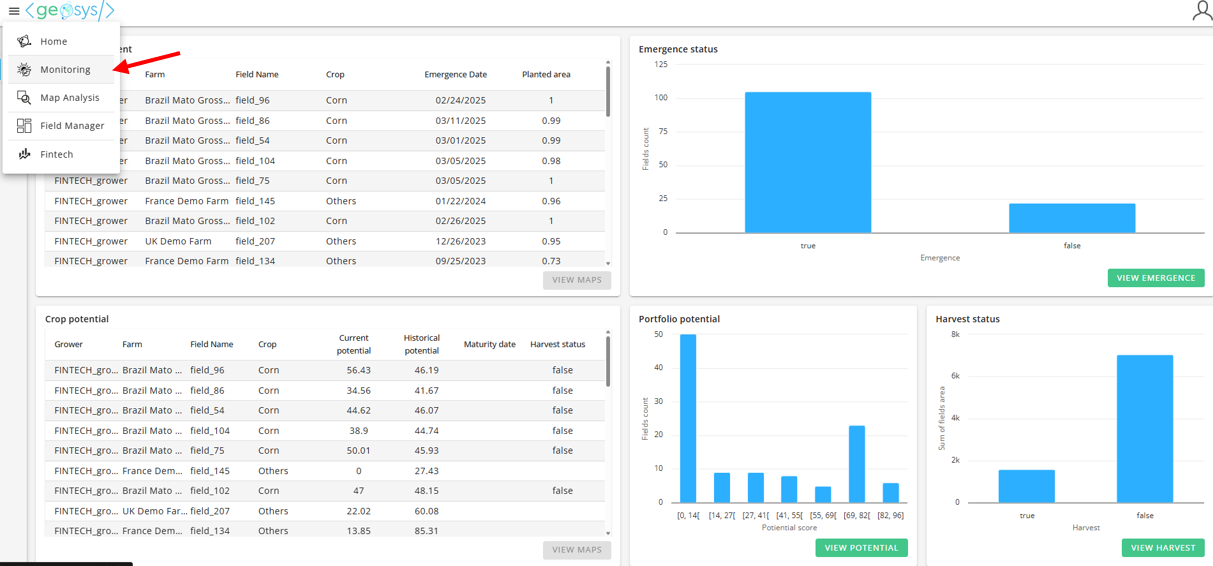The width and height of the screenshot is (1213, 566).
Task: Click the Monitoring bug icon
Action: coord(24,69)
